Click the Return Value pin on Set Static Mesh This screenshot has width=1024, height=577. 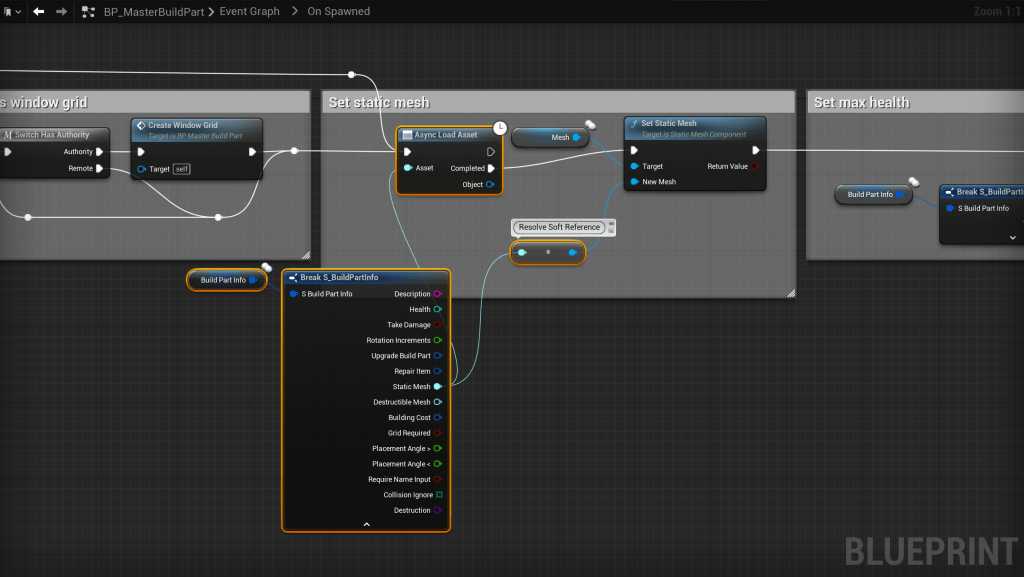tap(755, 167)
